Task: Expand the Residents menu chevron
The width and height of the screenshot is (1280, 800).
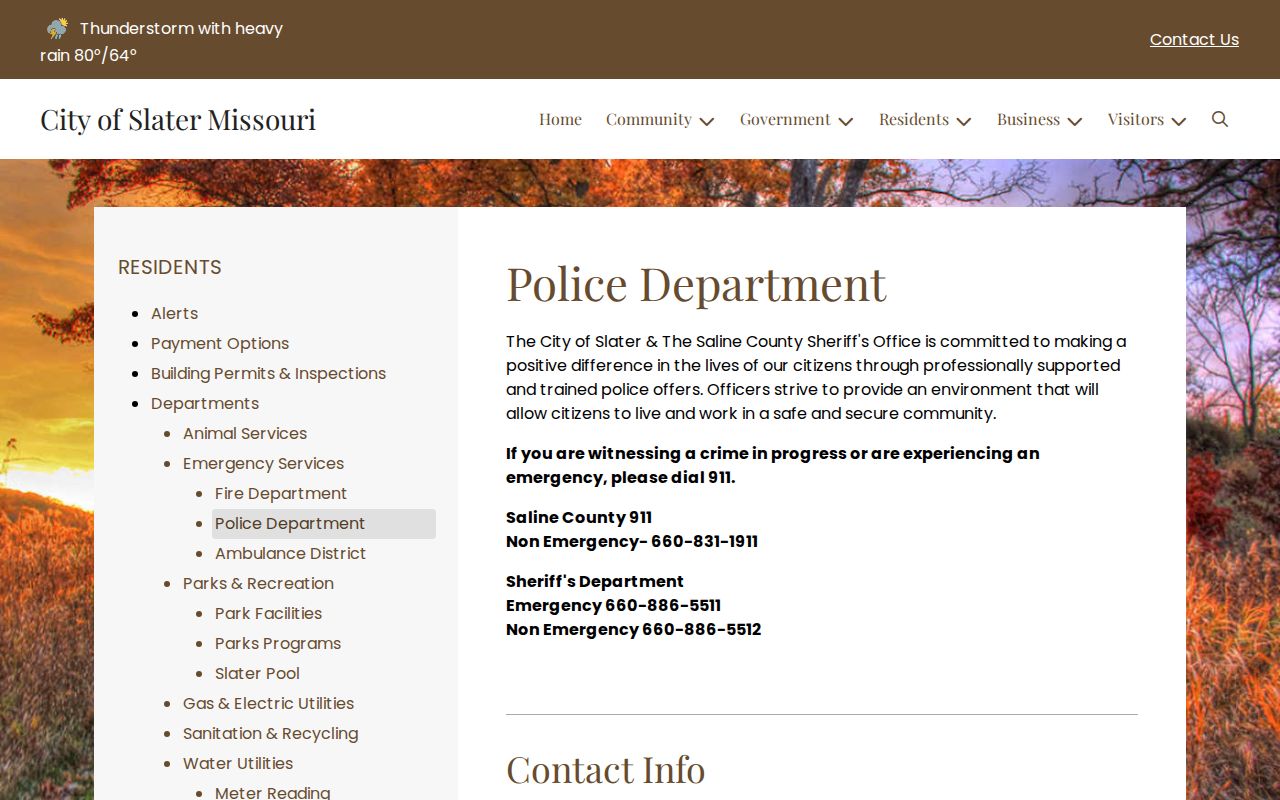Action: point(964,121)
